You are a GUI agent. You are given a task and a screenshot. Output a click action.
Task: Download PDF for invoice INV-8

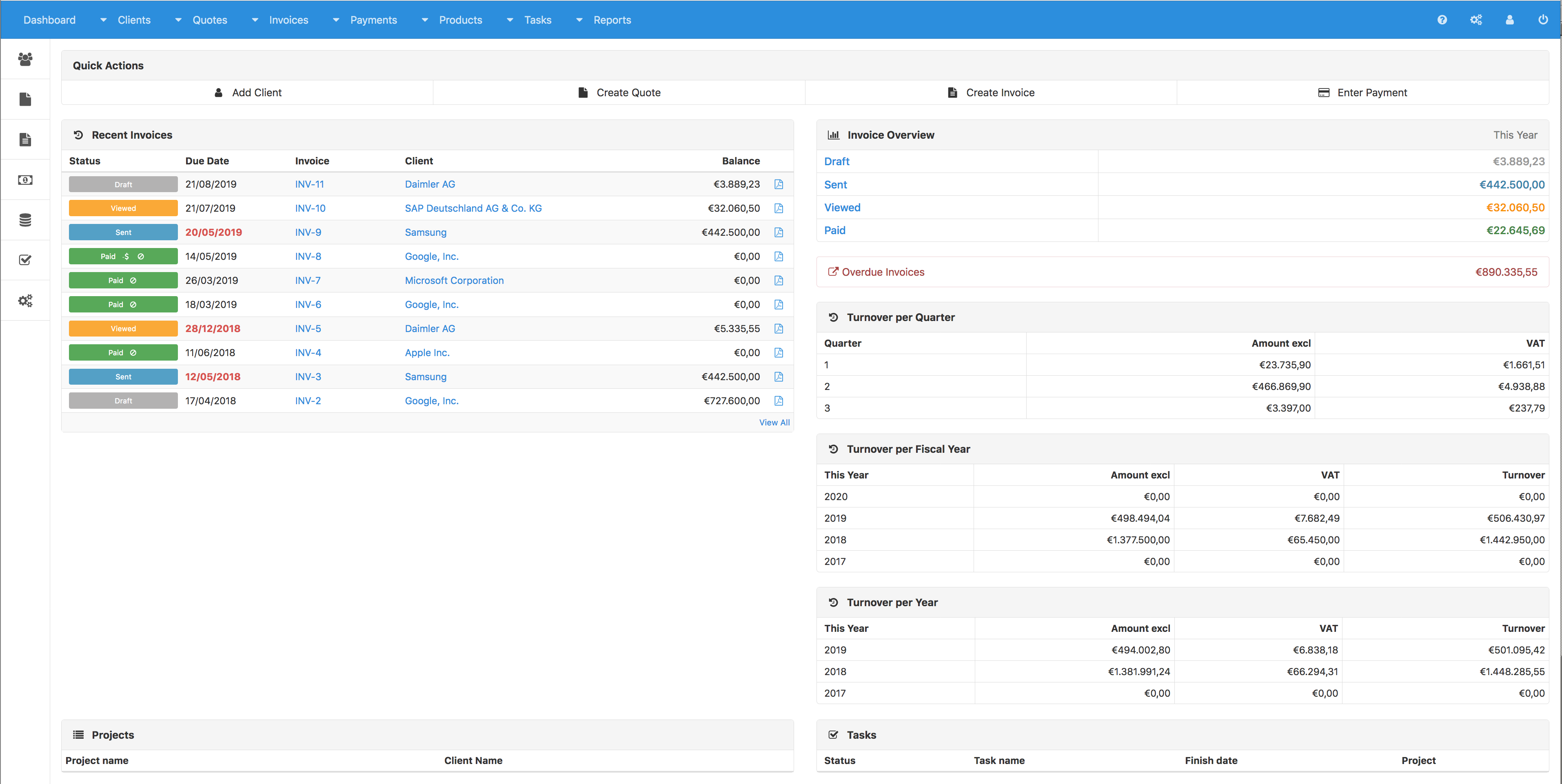click(779, 257)
